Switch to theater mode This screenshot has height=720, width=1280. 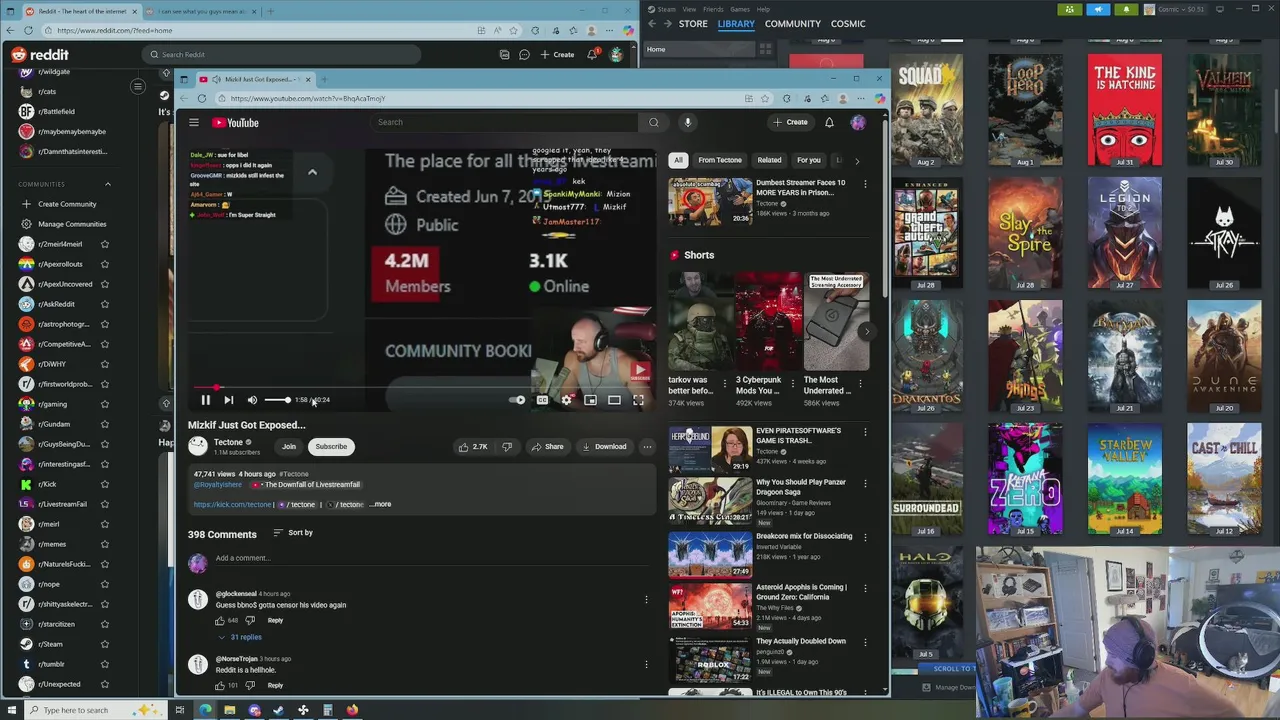pyautogui.click(x=614, y=400)
